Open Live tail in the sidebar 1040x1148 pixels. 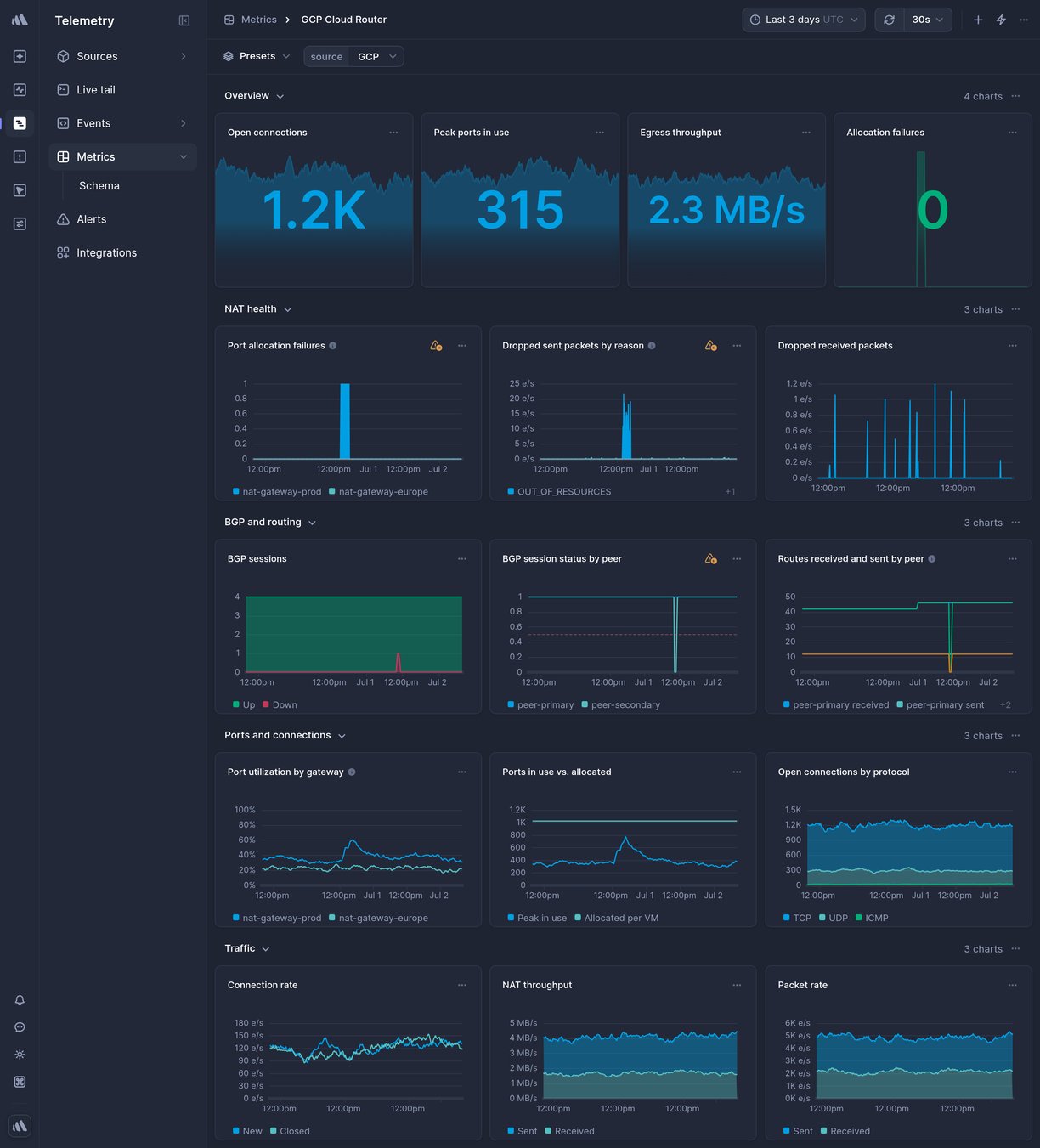pyautogui.click(x=122, y=89)
